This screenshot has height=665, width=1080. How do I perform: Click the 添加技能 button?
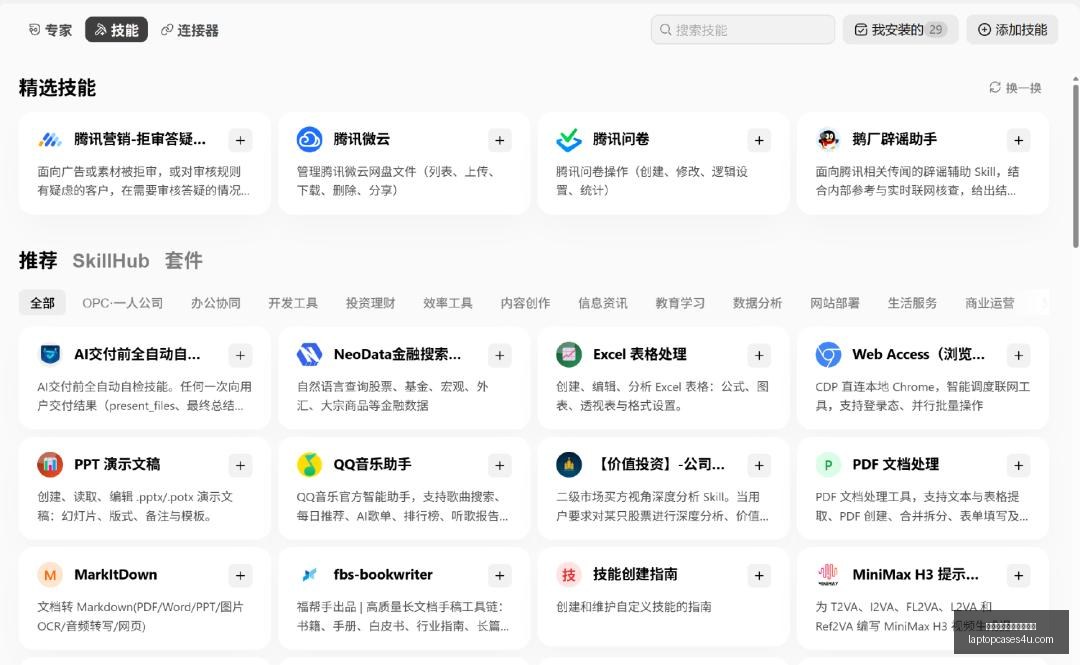(1012, 30)
